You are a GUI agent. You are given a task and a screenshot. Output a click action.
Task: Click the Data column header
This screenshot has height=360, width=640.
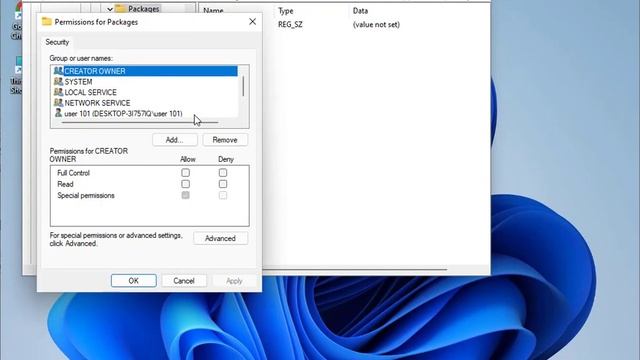pos(360,11)
